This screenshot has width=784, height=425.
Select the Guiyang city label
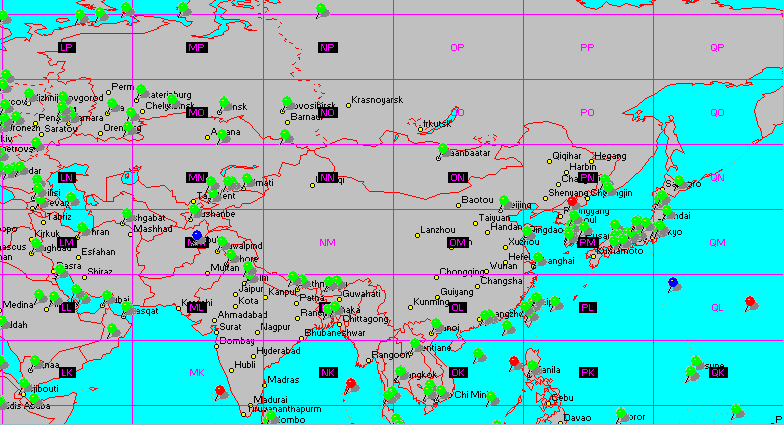[456, 292]
